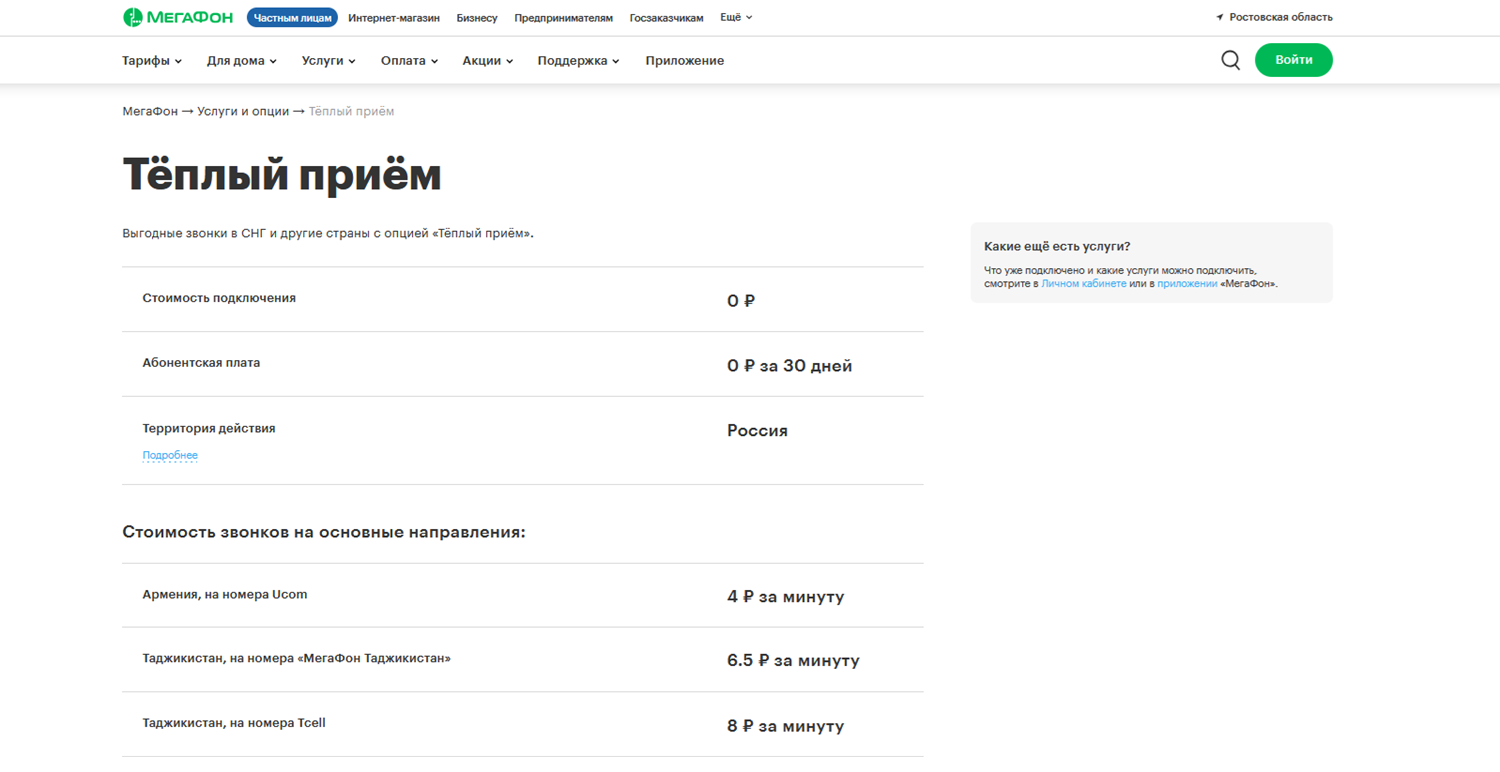Open the Личном кабинете link
Screen dimensions: 1500x772
(1084, 284)
